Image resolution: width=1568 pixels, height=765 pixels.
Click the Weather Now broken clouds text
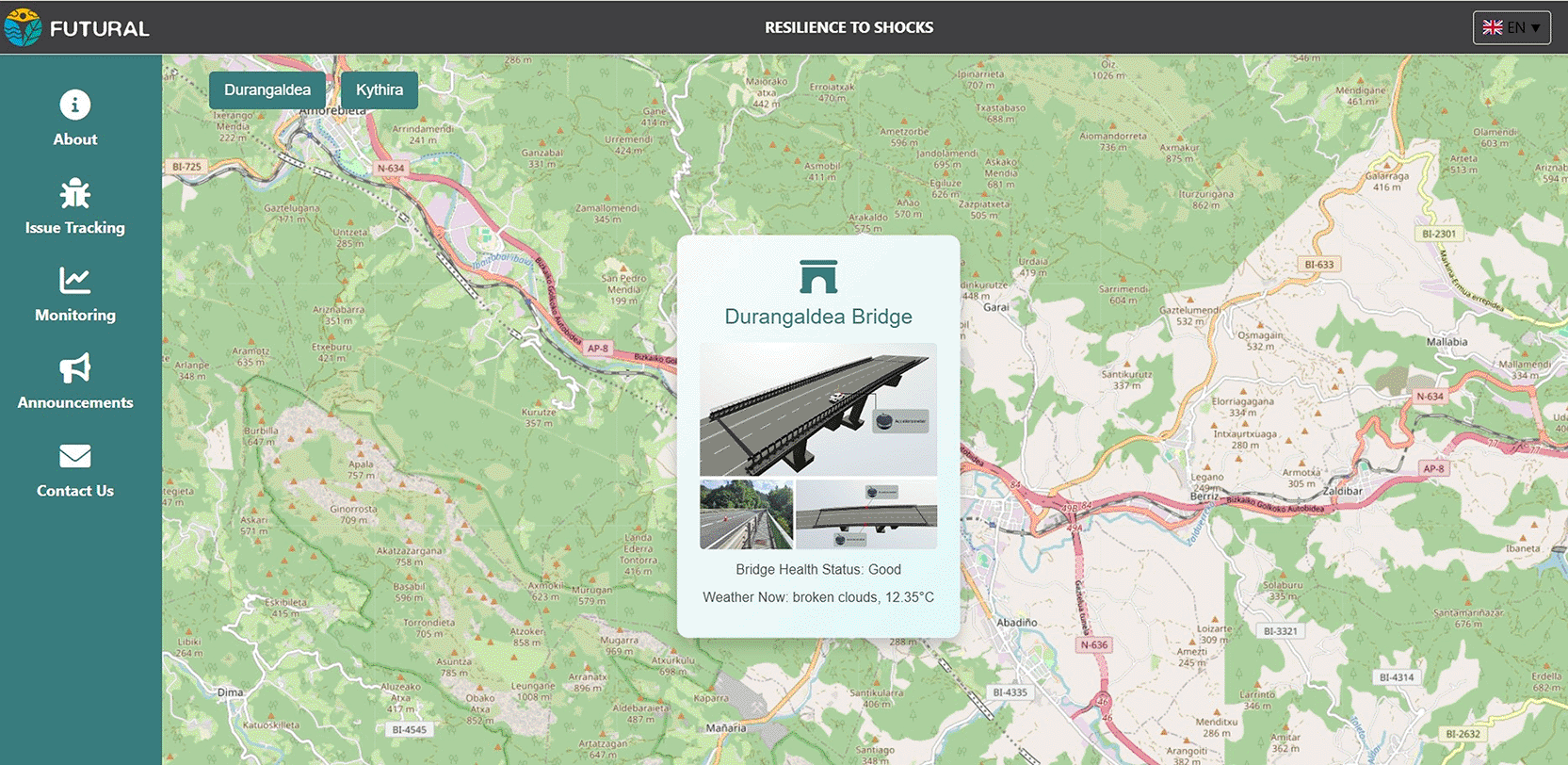[x=818, y=597]
